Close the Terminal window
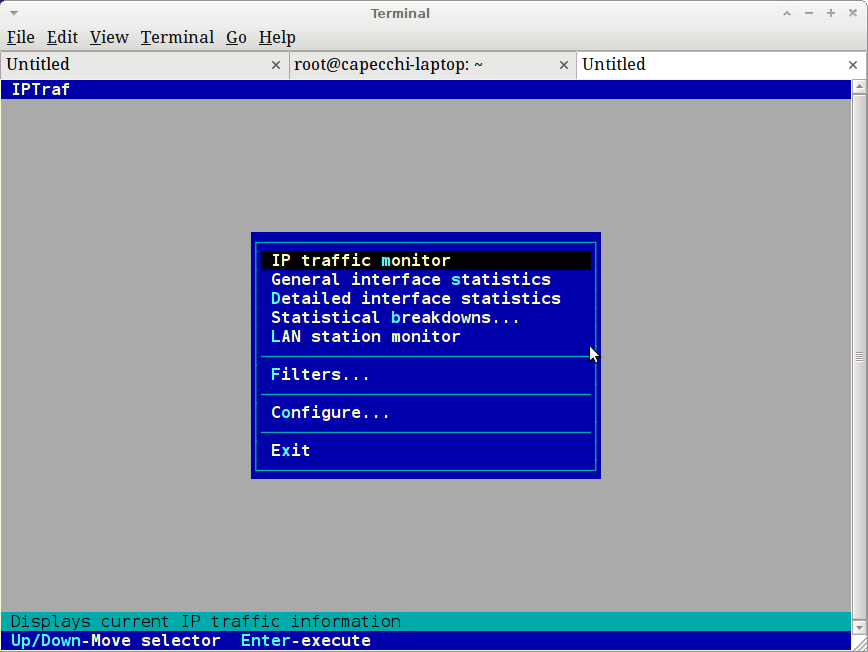Image resolution: width=868 pixels, height=652 pixels. (853, 13)
